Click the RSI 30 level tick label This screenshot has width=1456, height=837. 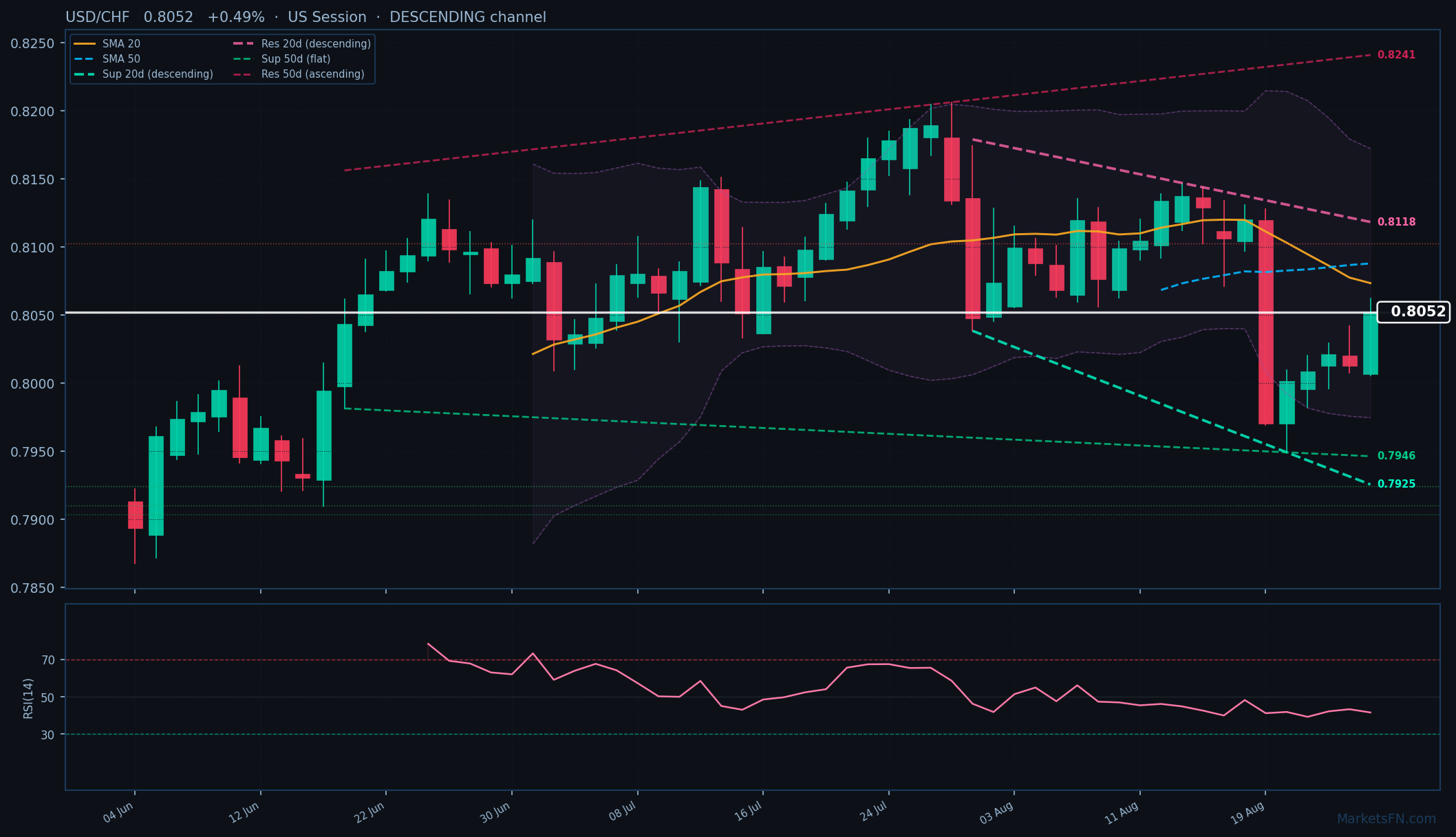(48, 735)
